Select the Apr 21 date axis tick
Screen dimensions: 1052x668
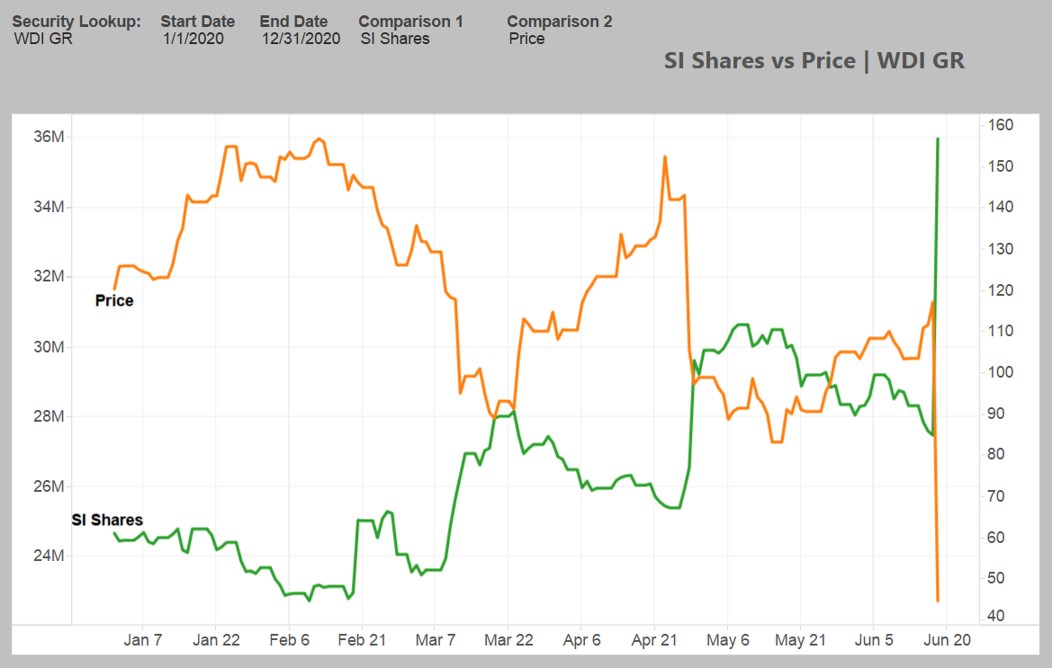coord(654,640)
